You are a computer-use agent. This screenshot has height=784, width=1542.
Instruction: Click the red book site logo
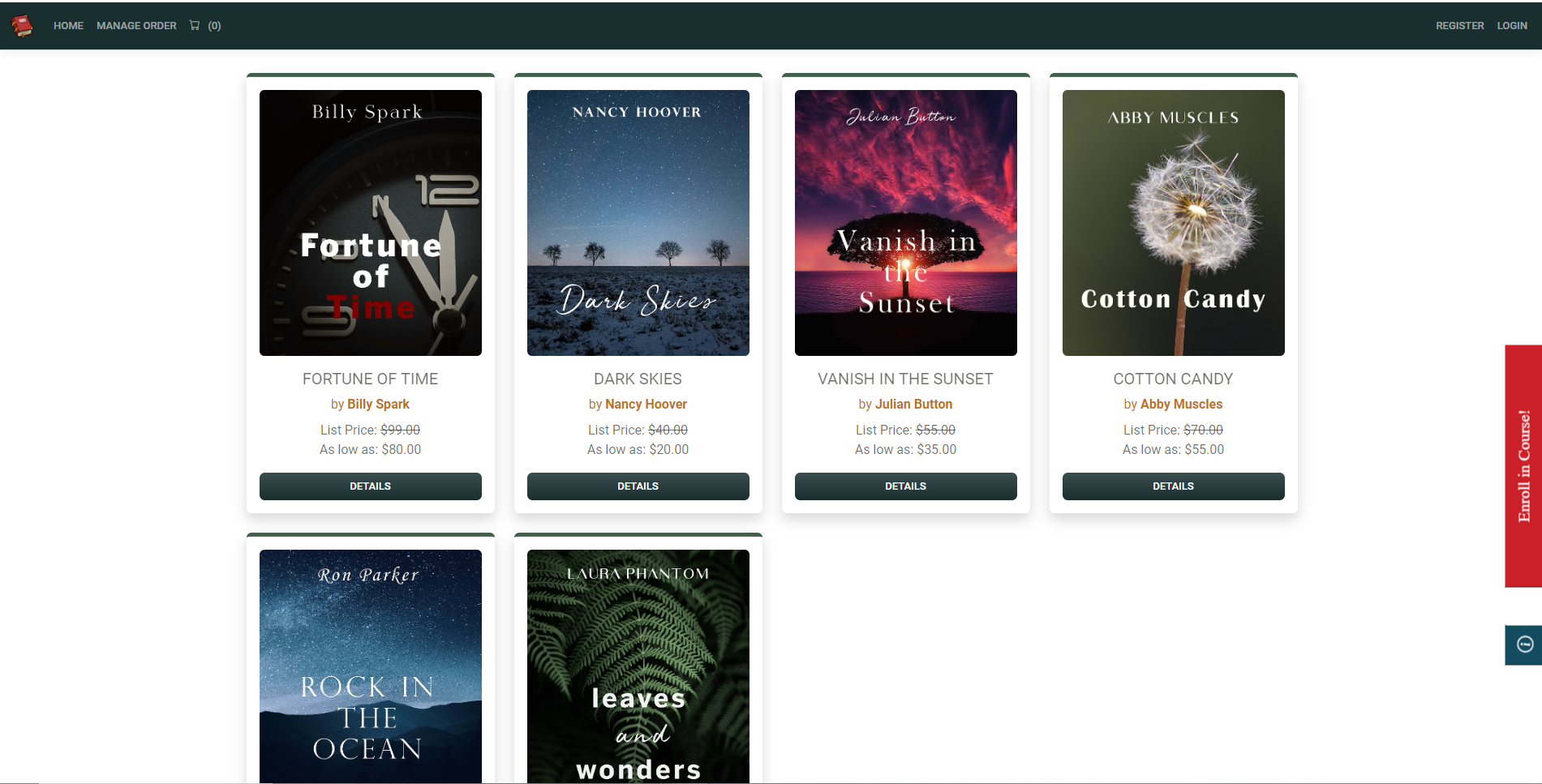click(x=22, y=26)
